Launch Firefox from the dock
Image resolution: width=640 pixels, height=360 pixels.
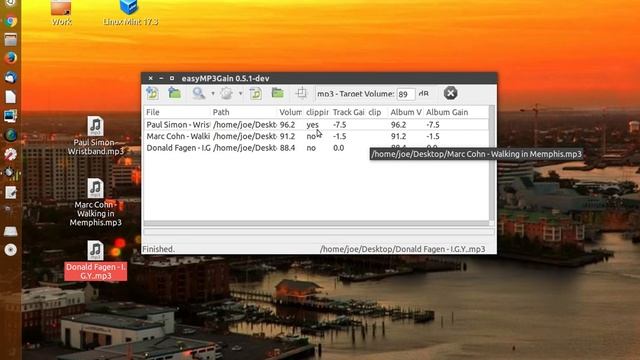pos(11,58)
